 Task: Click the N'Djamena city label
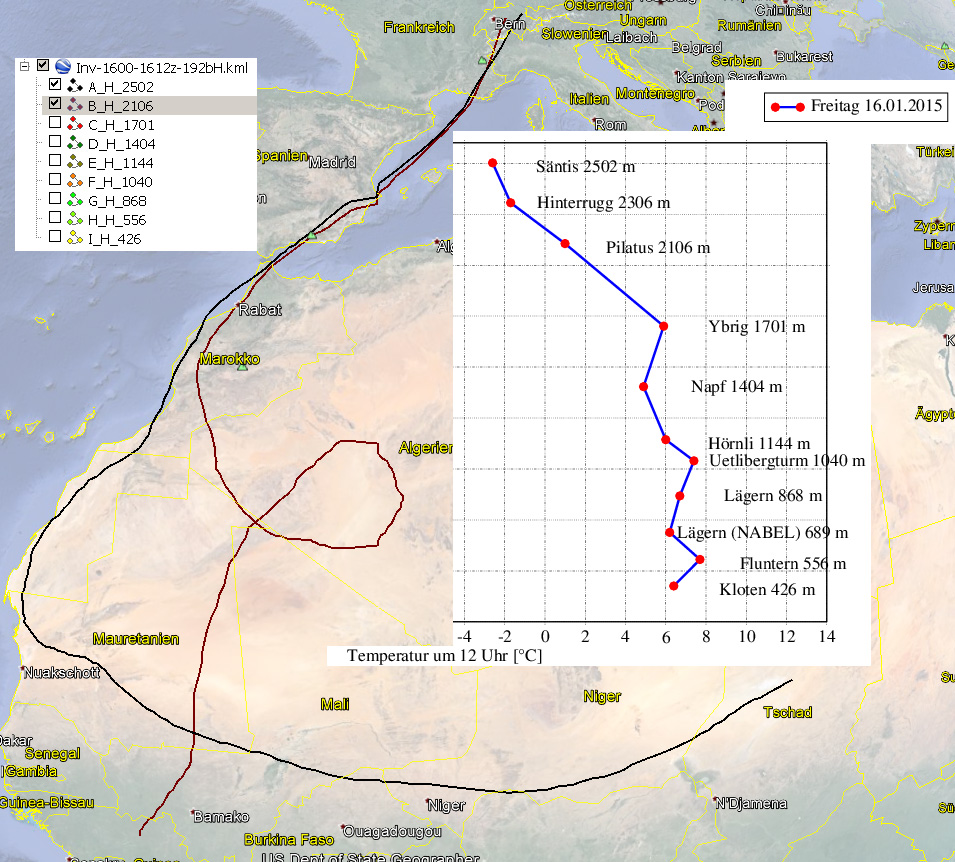pyautogui.click(x=751, y=804)
